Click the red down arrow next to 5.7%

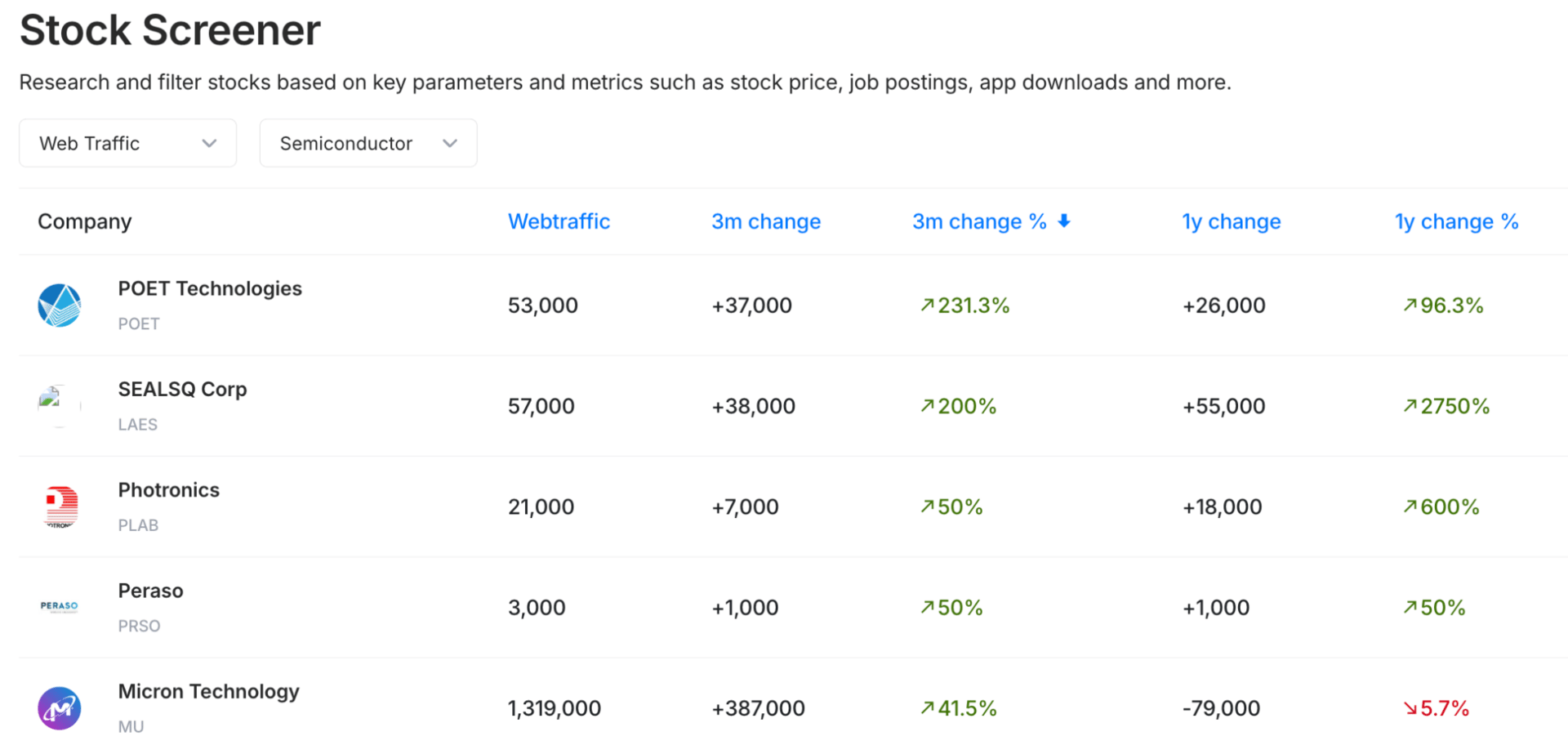[x=1410, y=708]
